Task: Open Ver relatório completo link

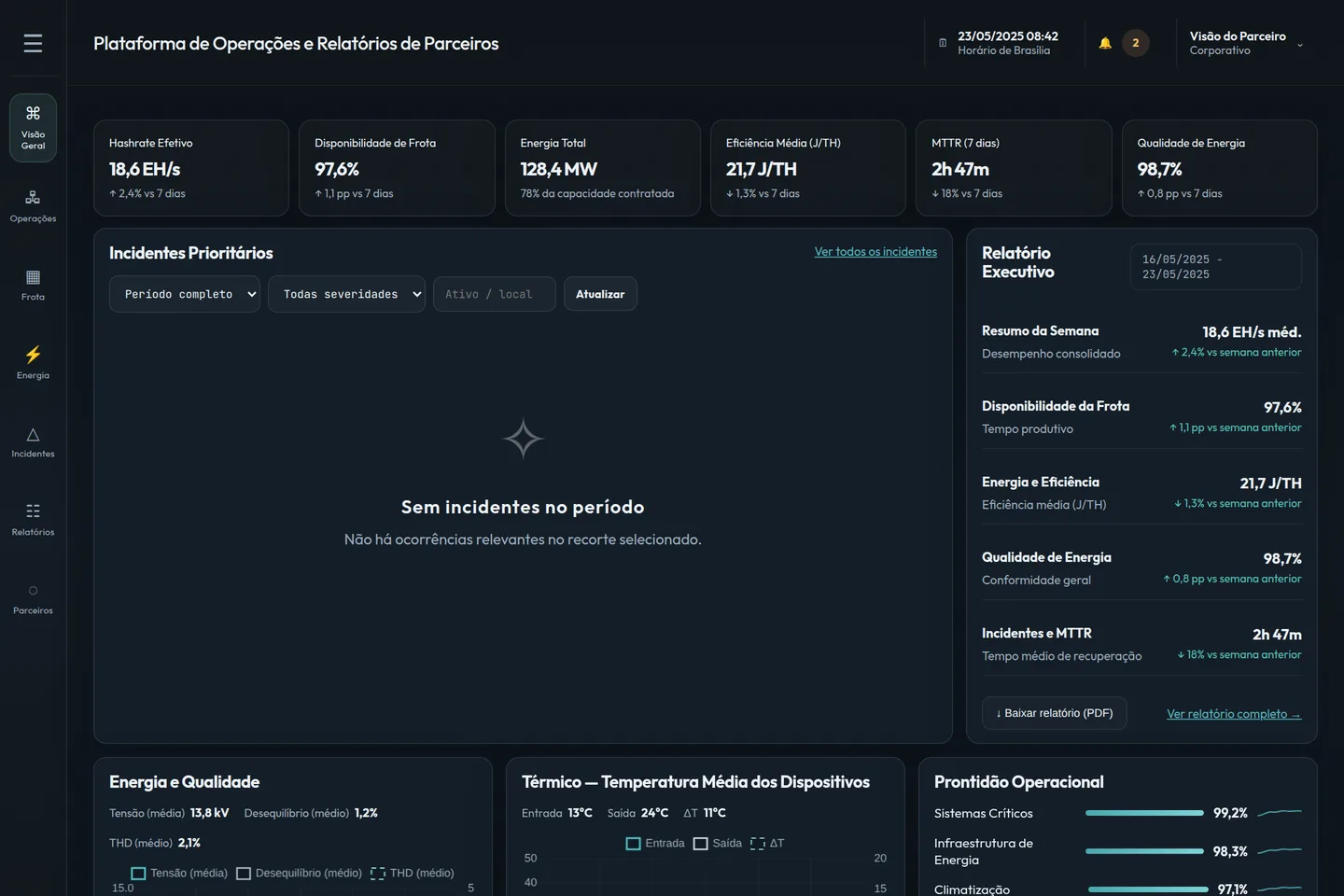Action: pos(1234,714)
